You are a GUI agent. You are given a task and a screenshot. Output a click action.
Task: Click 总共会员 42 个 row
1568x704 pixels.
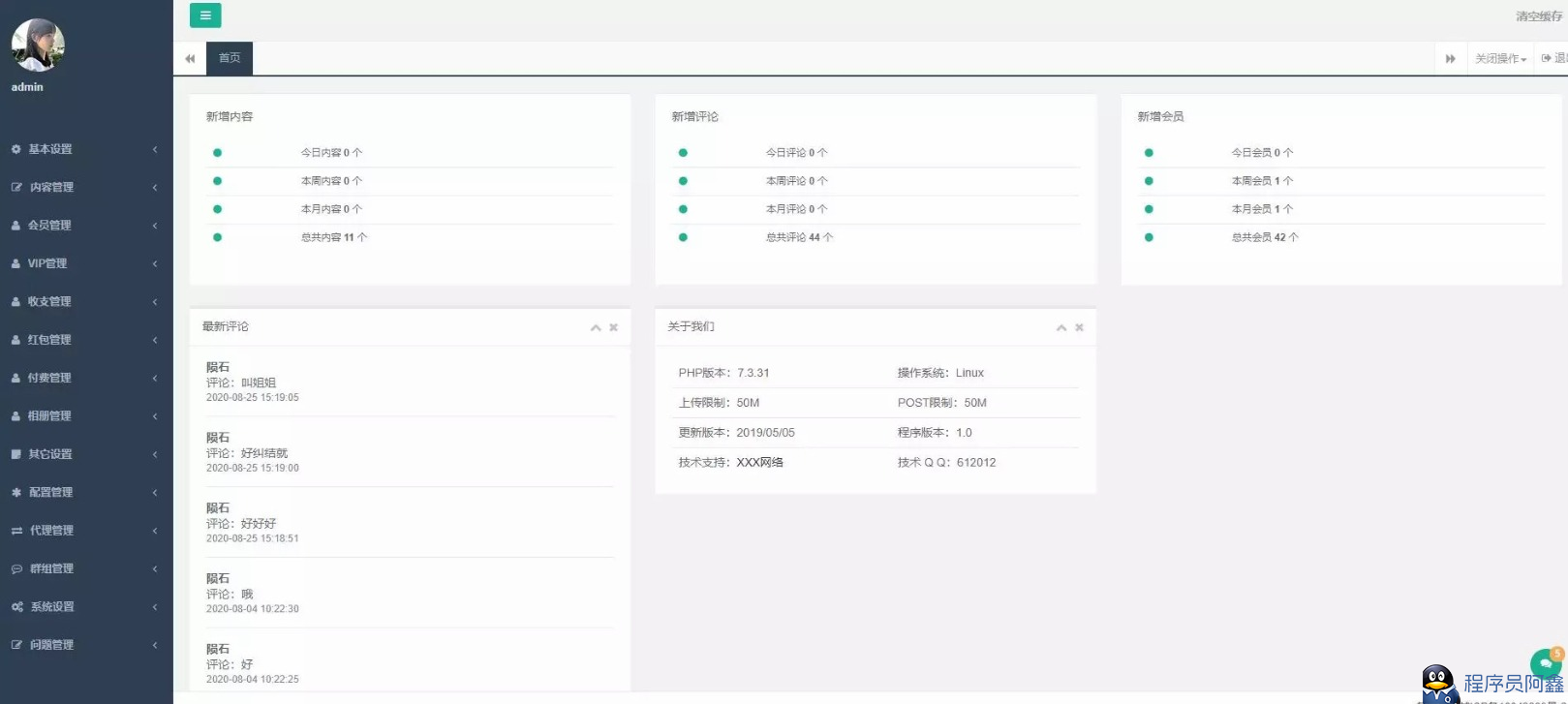pos(1341,237)
